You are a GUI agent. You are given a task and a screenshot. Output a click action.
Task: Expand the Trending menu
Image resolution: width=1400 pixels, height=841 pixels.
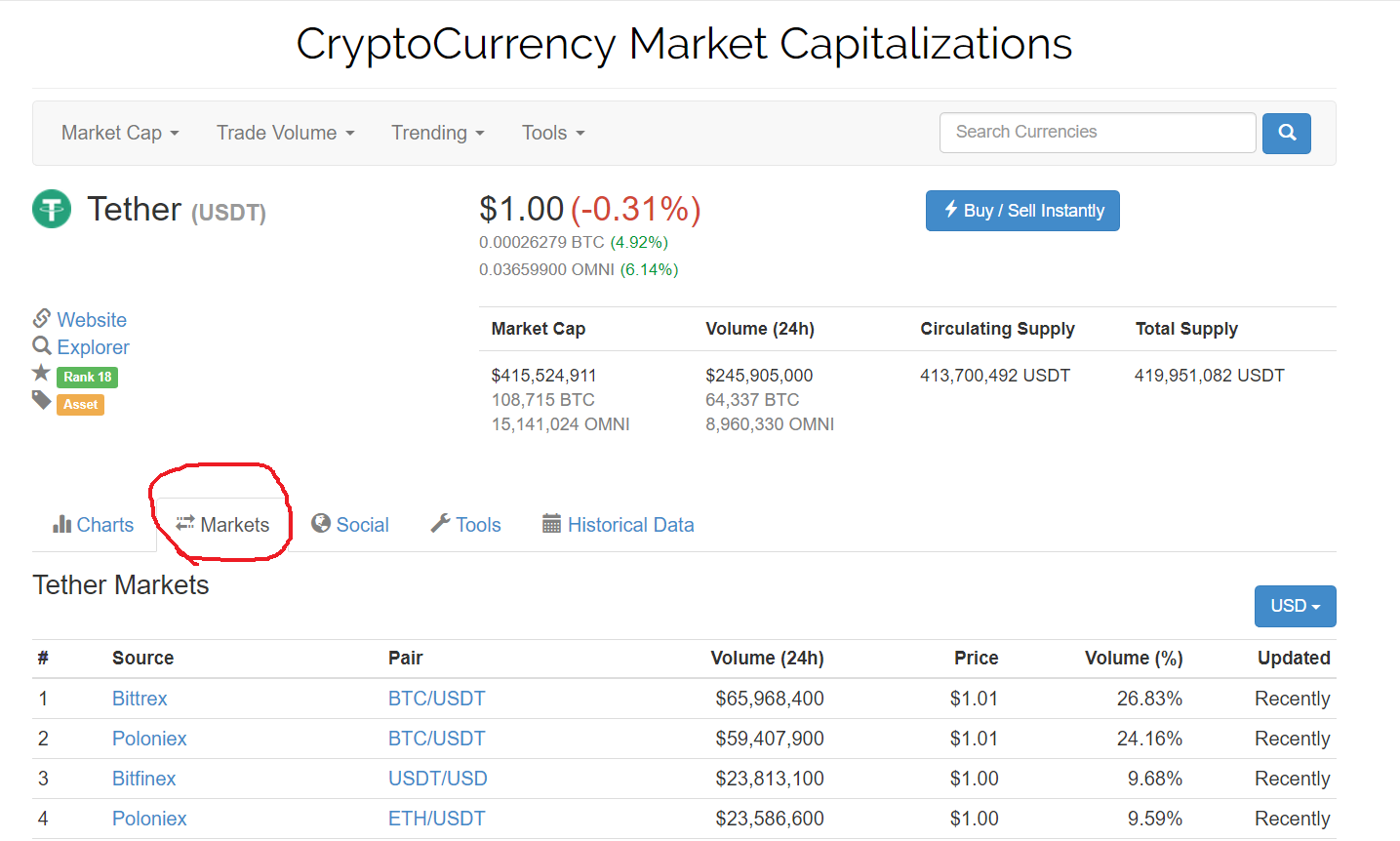tap(437, 133)
